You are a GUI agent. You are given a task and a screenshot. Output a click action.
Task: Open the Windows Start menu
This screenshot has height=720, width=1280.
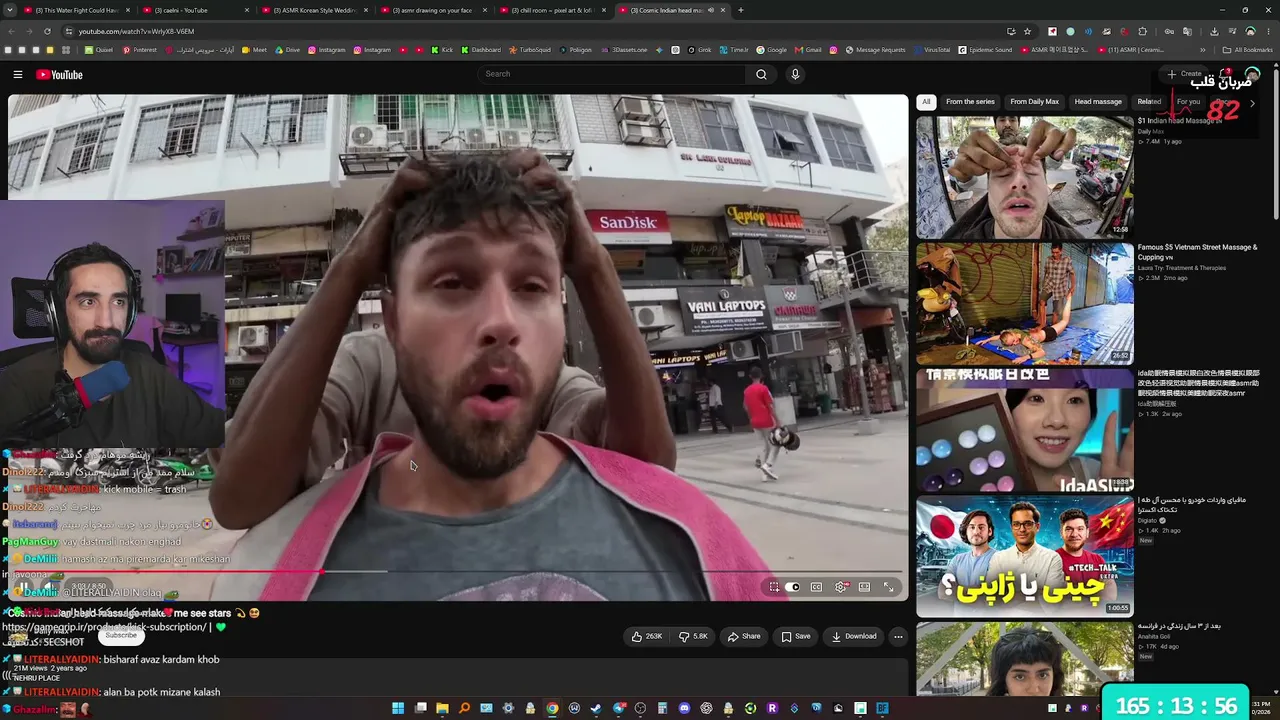[x=398, y=709]
